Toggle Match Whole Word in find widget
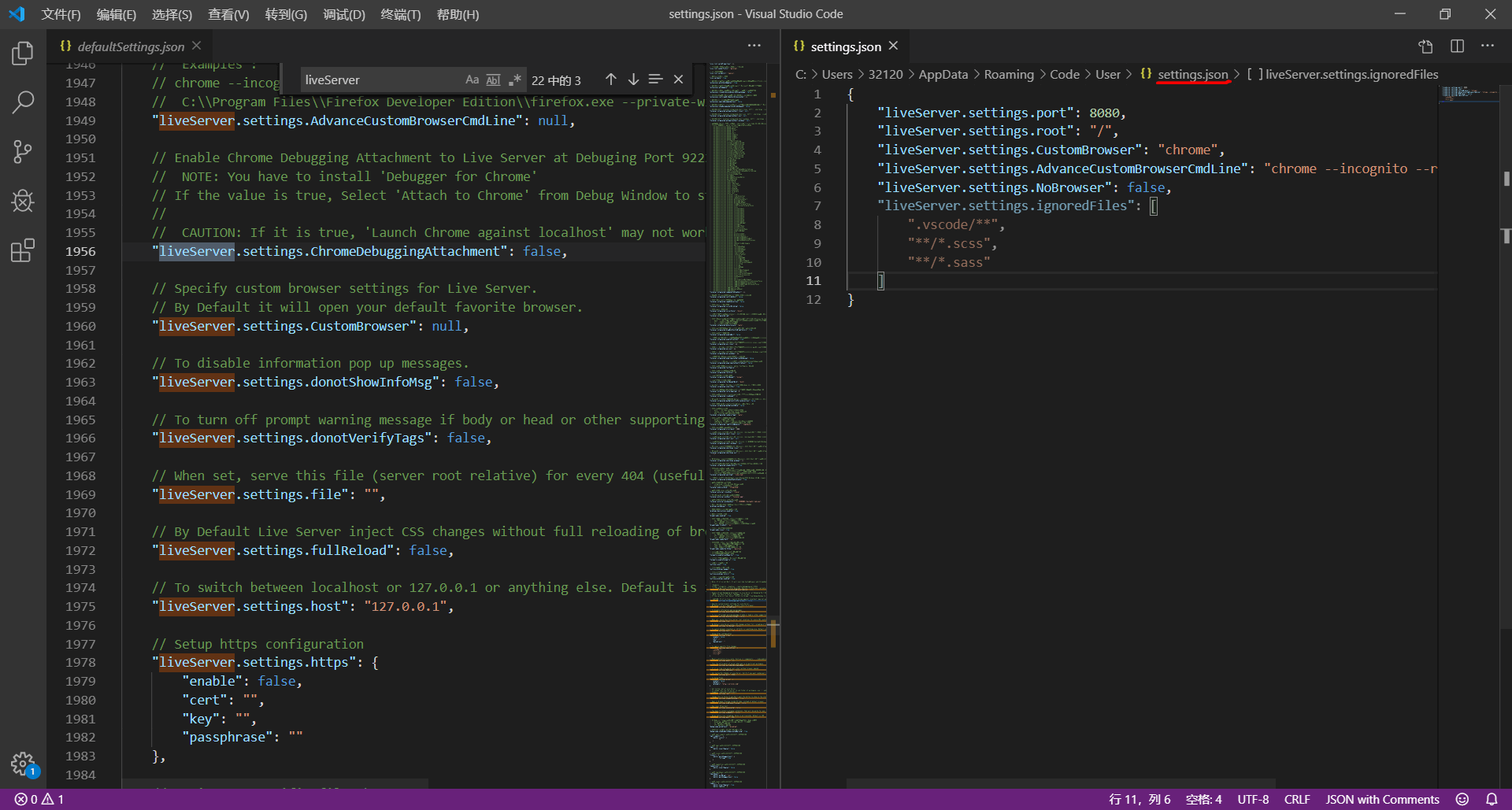 pyautogui.click(x=493, y=80)
